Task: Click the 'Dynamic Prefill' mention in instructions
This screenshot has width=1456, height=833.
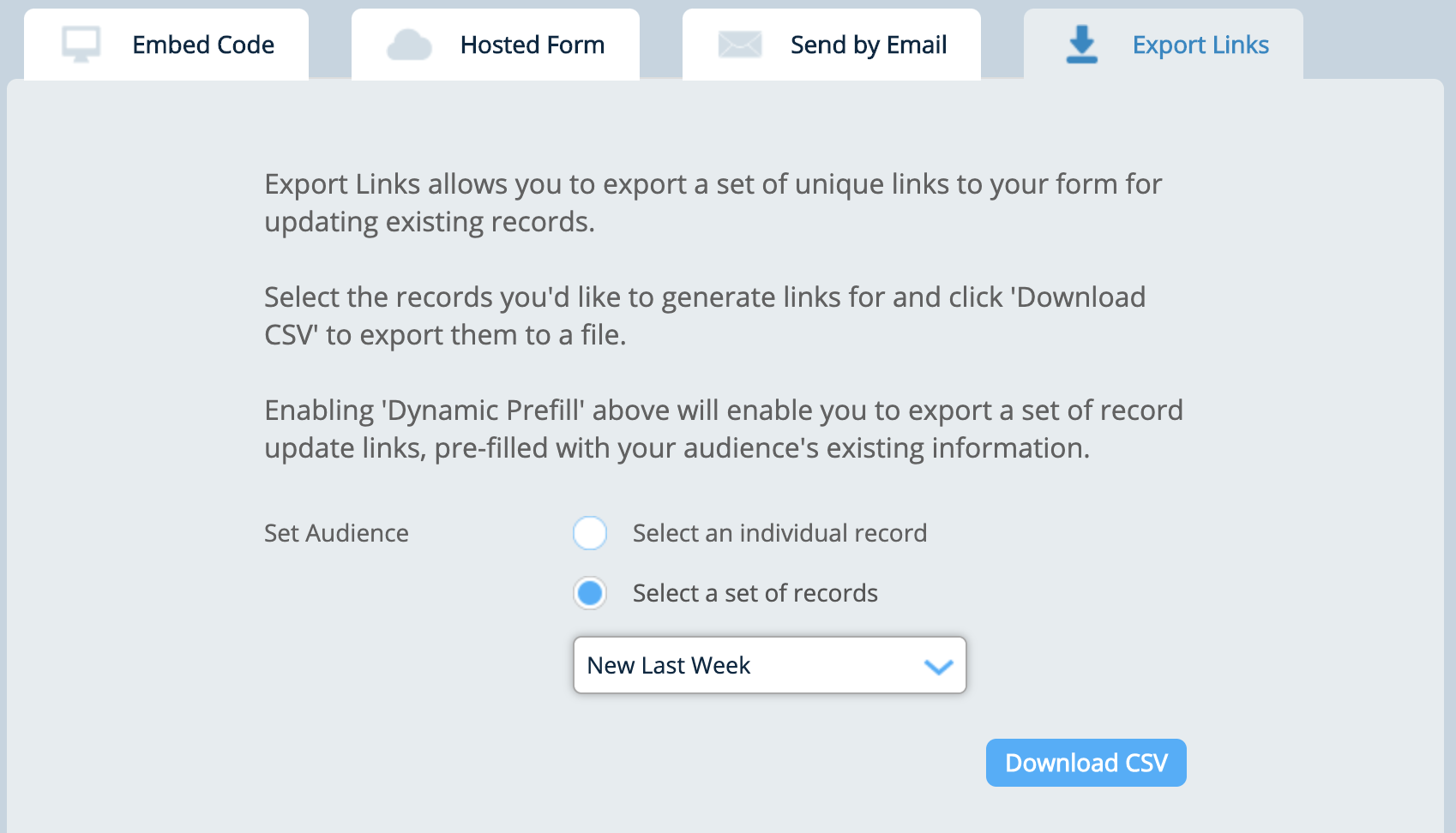Action: coord(483,411)
